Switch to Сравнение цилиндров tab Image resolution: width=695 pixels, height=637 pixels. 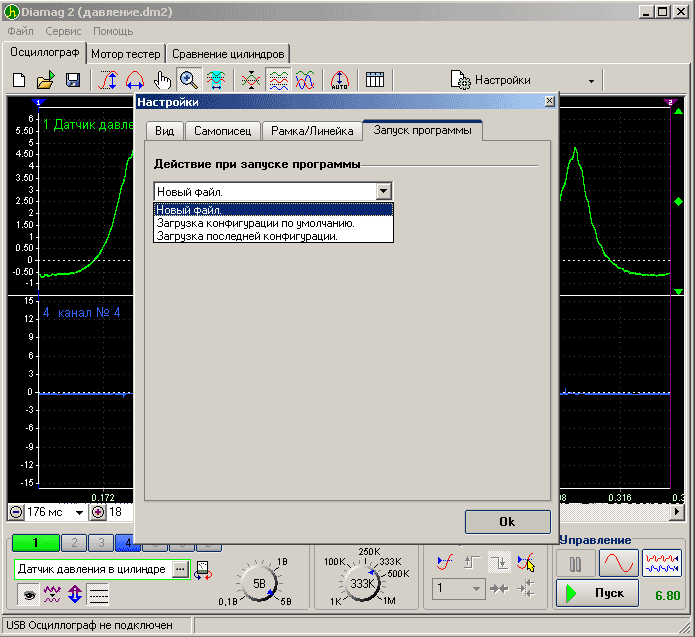coord(228,54)
